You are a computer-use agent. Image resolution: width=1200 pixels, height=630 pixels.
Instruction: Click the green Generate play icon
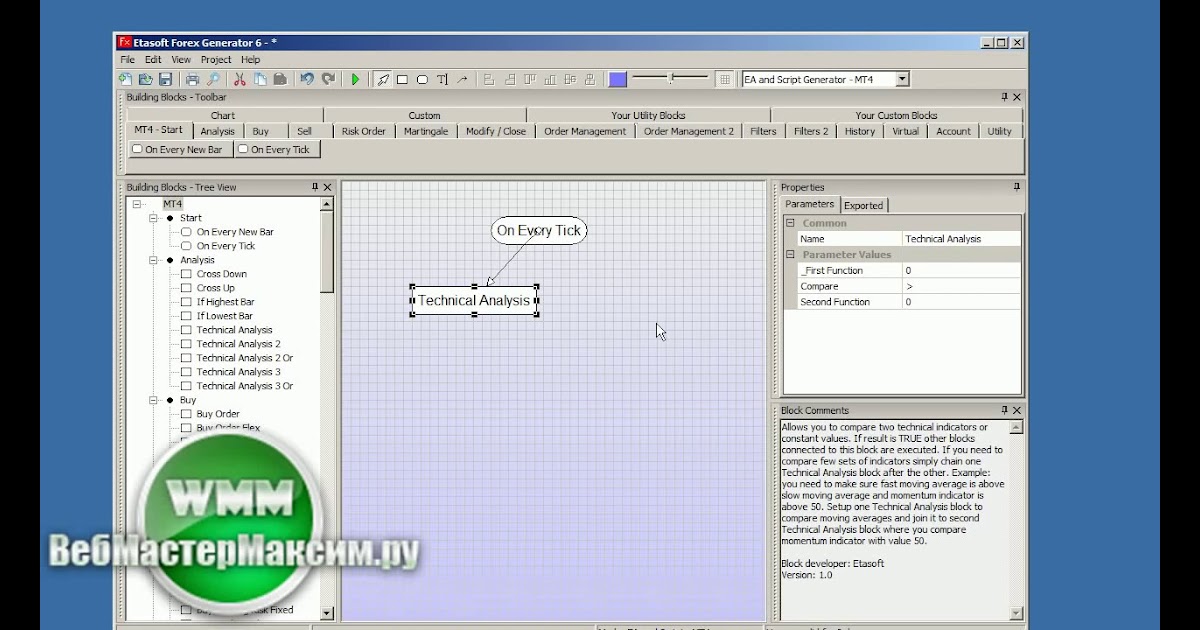point(355,79)
